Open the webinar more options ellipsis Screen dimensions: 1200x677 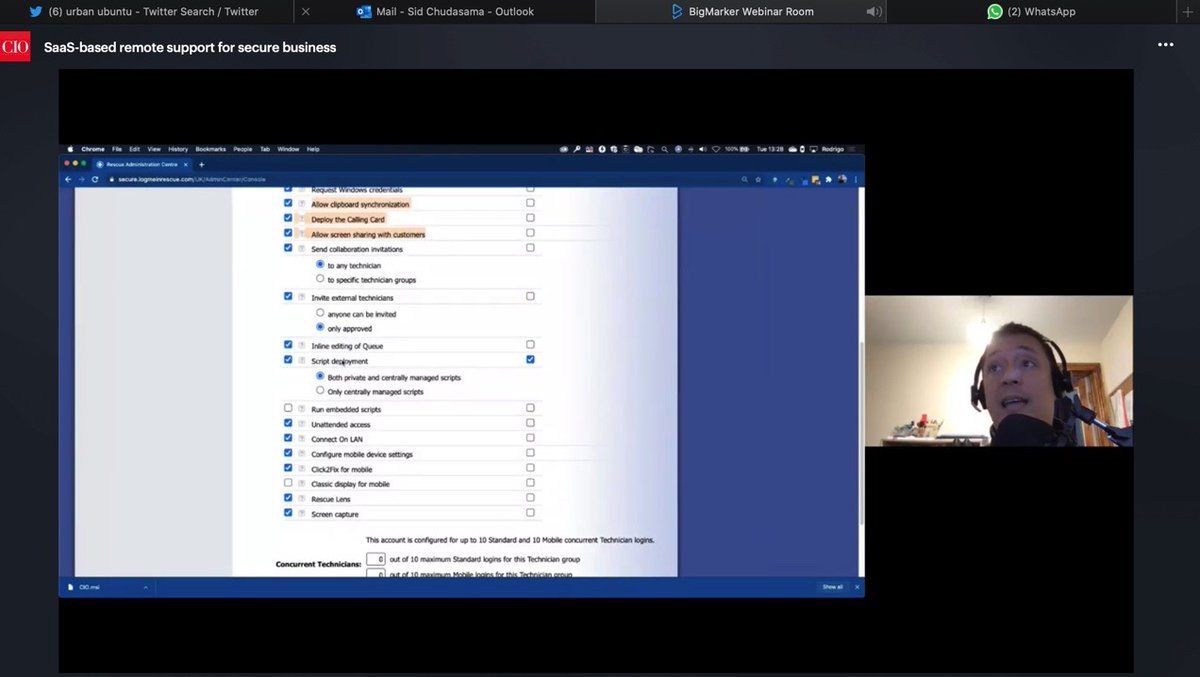point(1166,45)
